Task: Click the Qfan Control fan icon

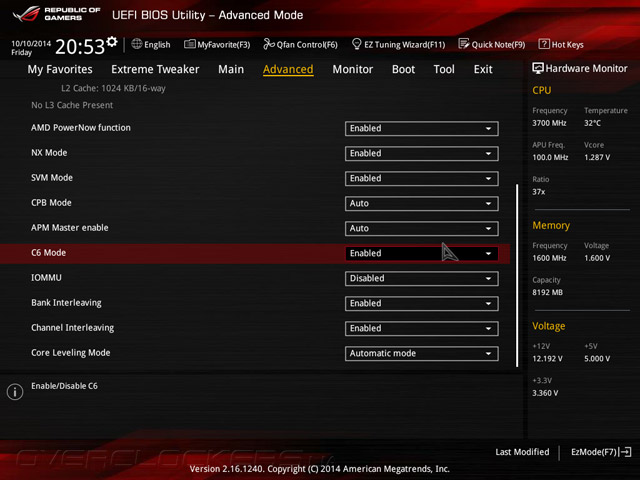Action: 269,44
